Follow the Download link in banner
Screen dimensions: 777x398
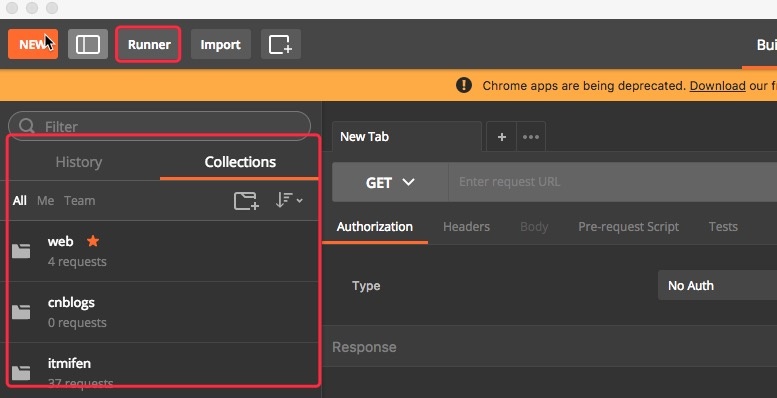(718, 85)
